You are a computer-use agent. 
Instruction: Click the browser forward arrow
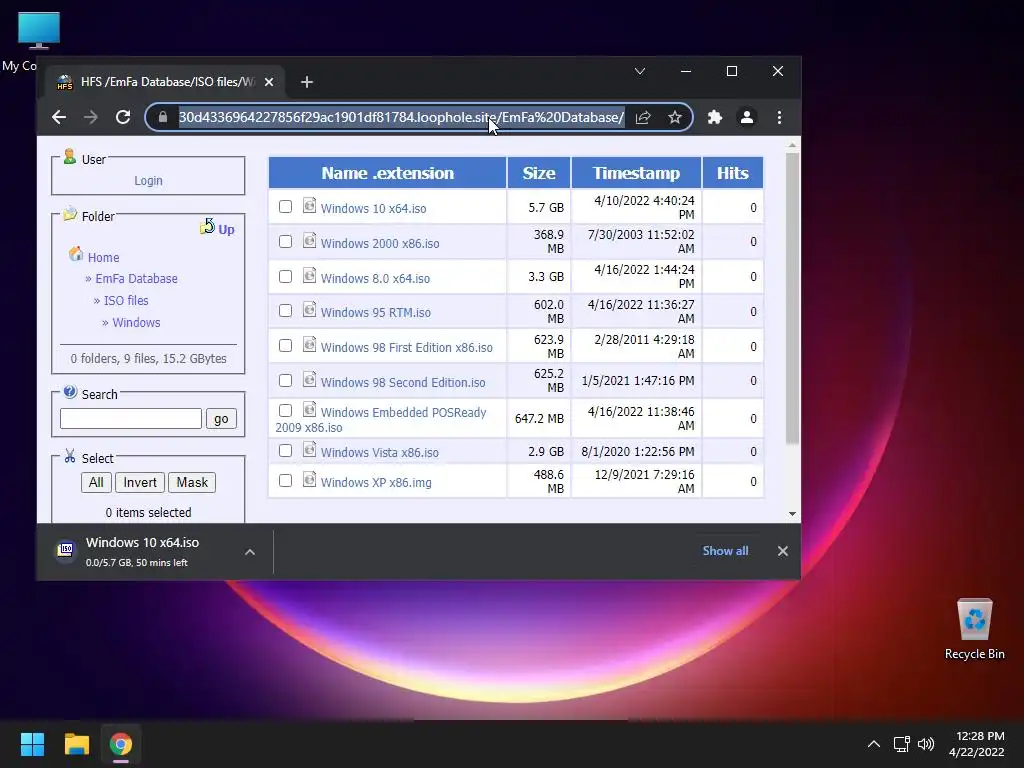pos(91,118)
